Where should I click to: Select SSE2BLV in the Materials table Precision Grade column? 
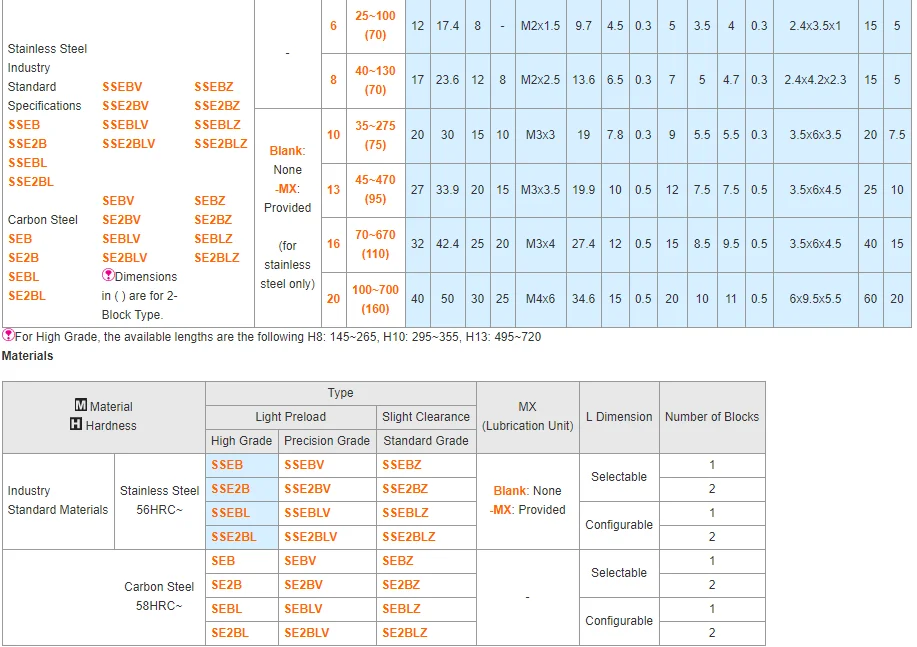pos(310,537)
